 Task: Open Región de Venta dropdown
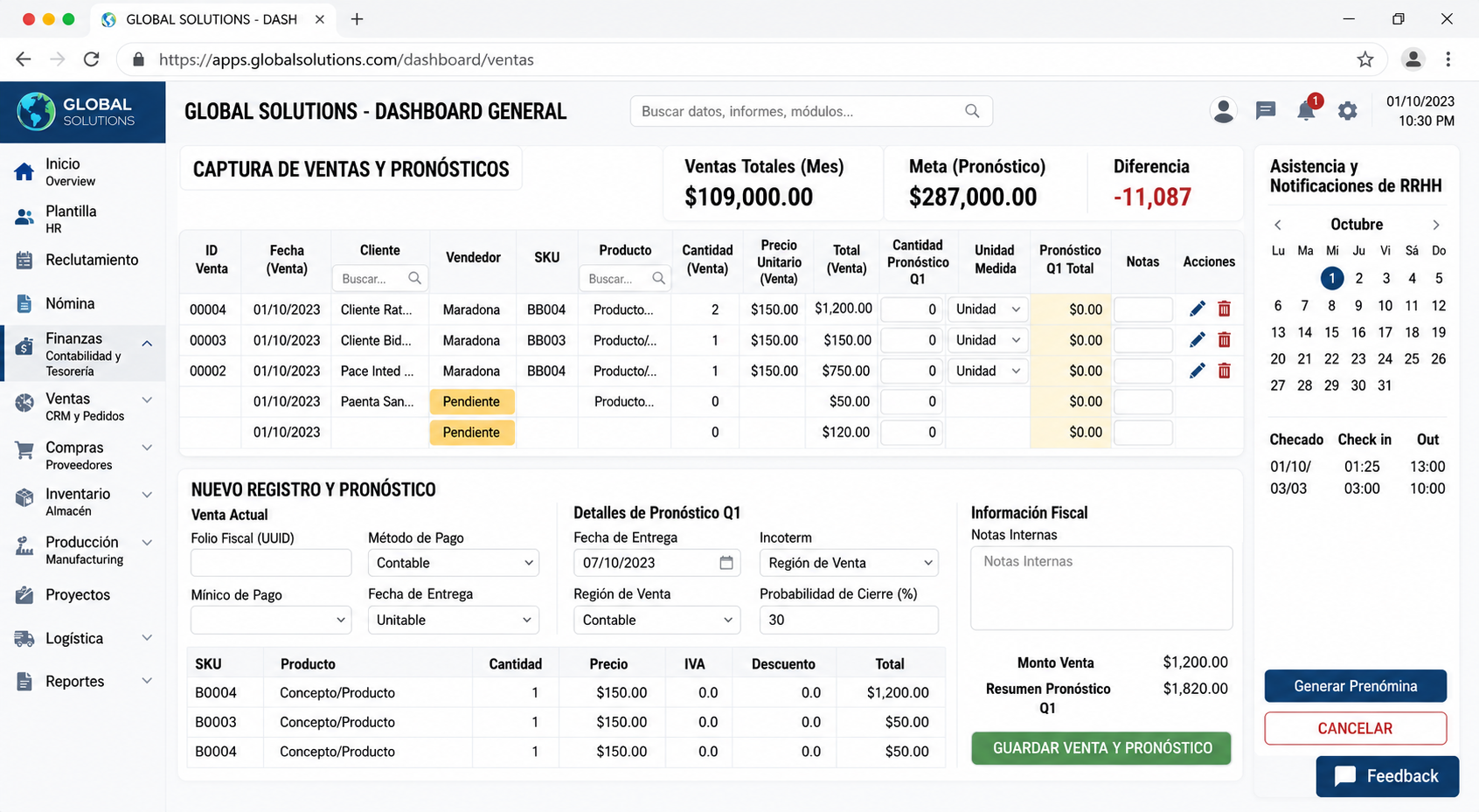656,620
